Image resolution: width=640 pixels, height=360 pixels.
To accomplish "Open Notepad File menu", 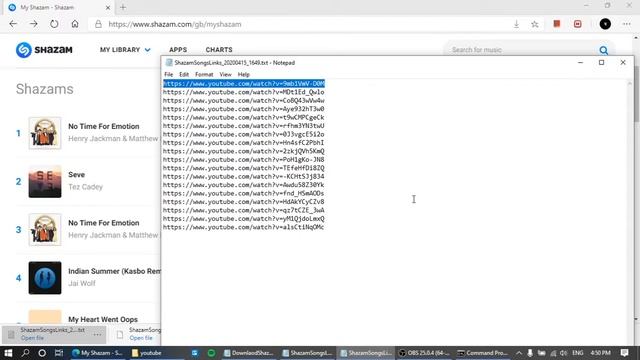I will pos(169,74).
